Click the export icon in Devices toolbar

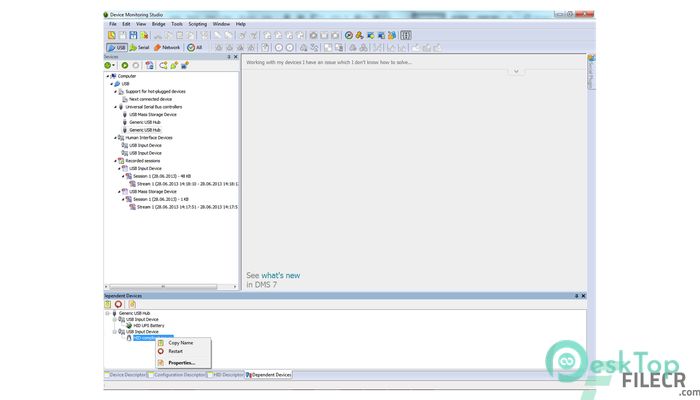coord(163,66)
